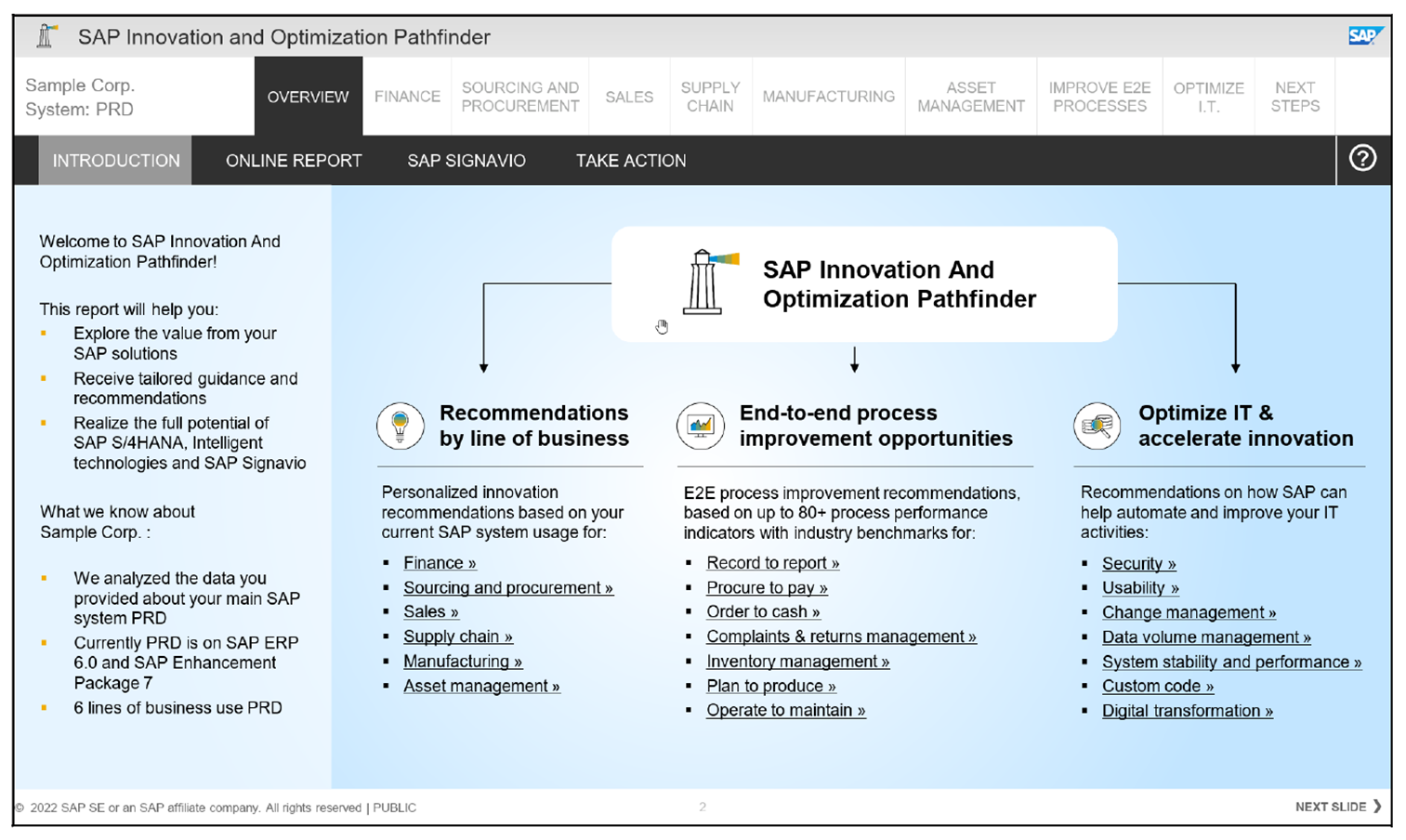Viewport: 1406px width, 840px height.
Task: Open the help question mark icon
Action: coord(1363,158)
